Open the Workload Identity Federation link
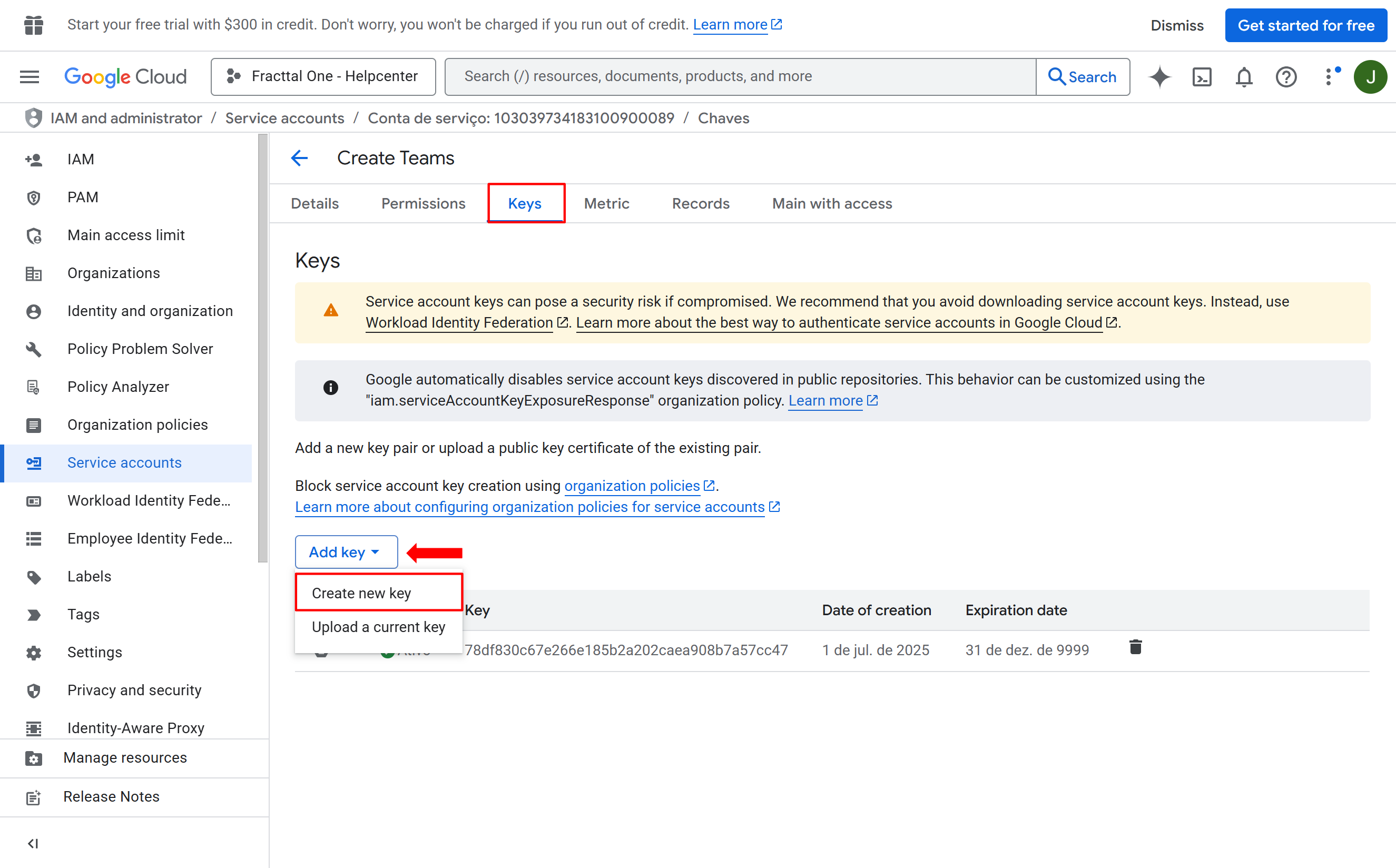 pos(459,323)
